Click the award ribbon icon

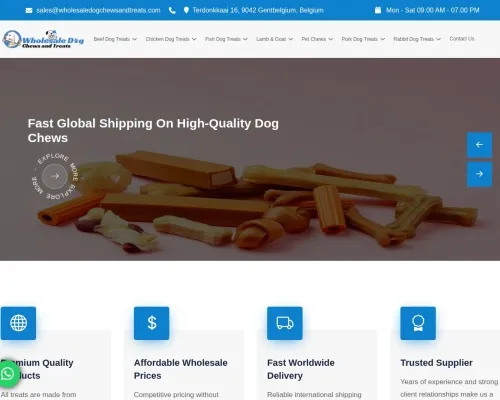[418, 323]
